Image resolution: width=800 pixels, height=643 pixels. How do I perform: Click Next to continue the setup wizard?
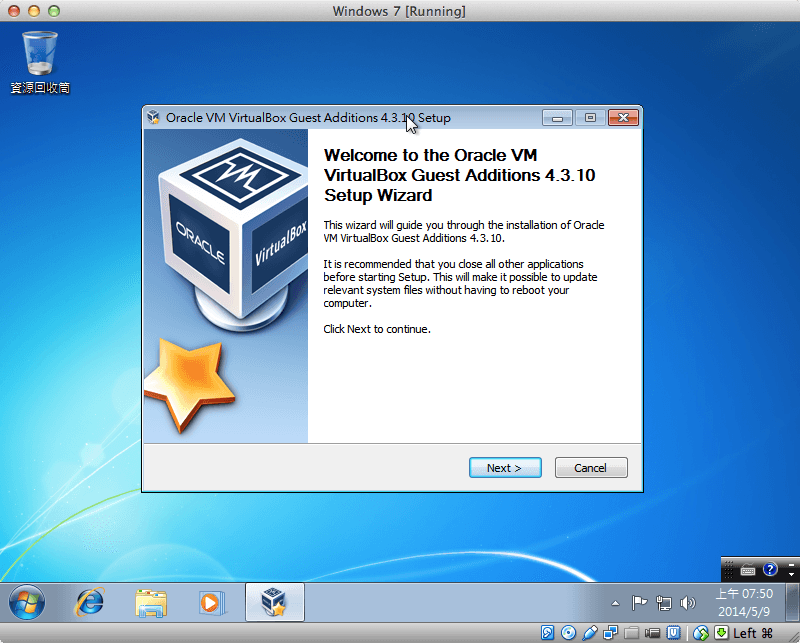pyautogui.click(x=505, y=467)
